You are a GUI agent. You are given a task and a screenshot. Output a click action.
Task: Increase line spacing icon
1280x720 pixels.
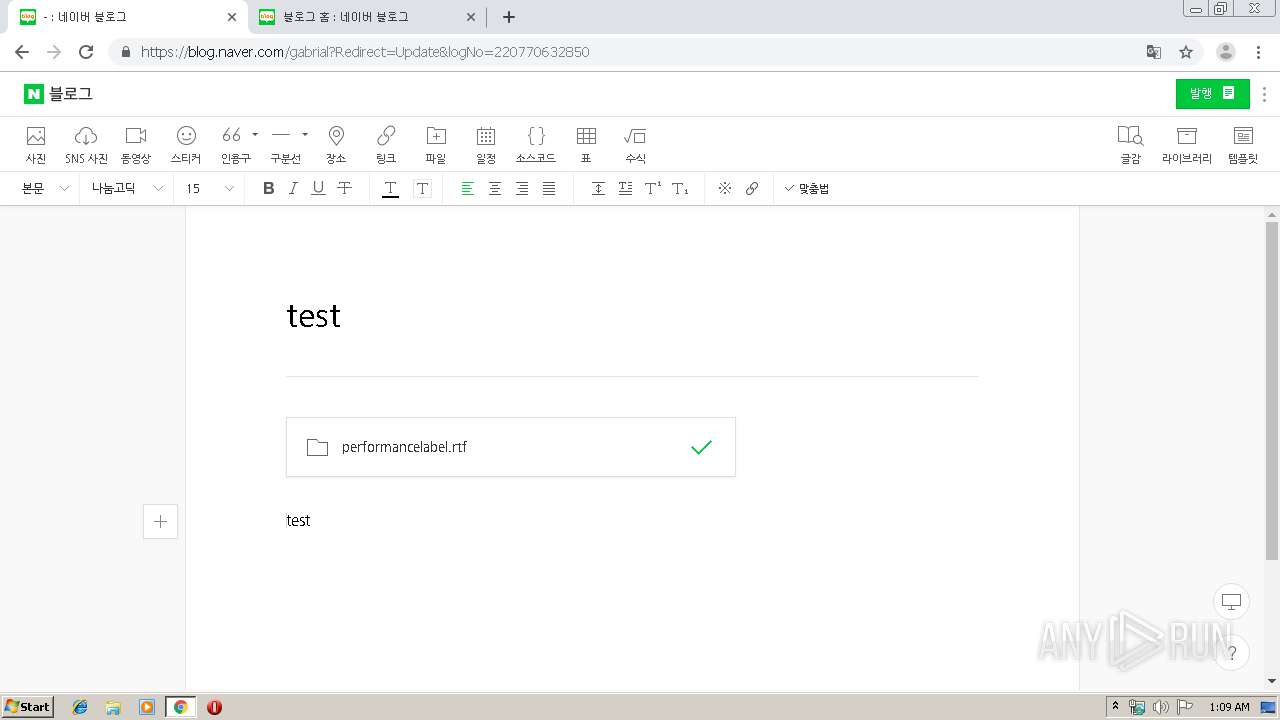[x=598, y=189]
